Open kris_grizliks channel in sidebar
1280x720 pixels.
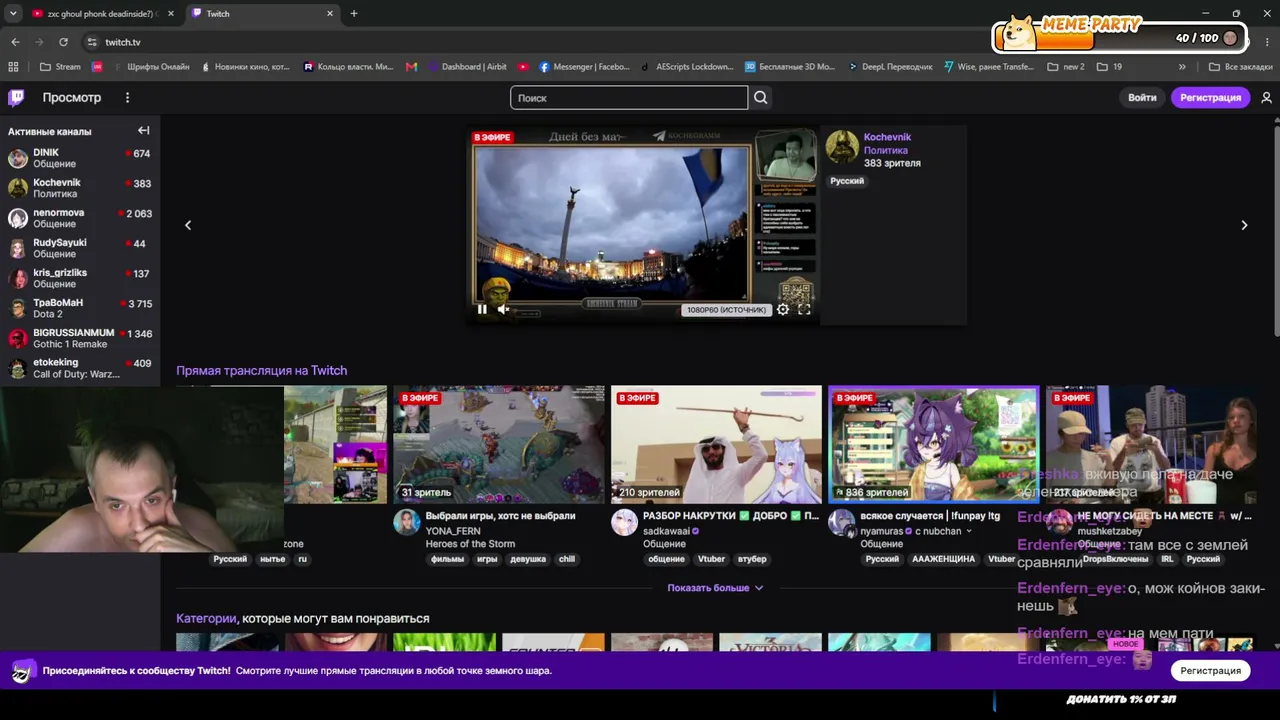tap(80, 278)
